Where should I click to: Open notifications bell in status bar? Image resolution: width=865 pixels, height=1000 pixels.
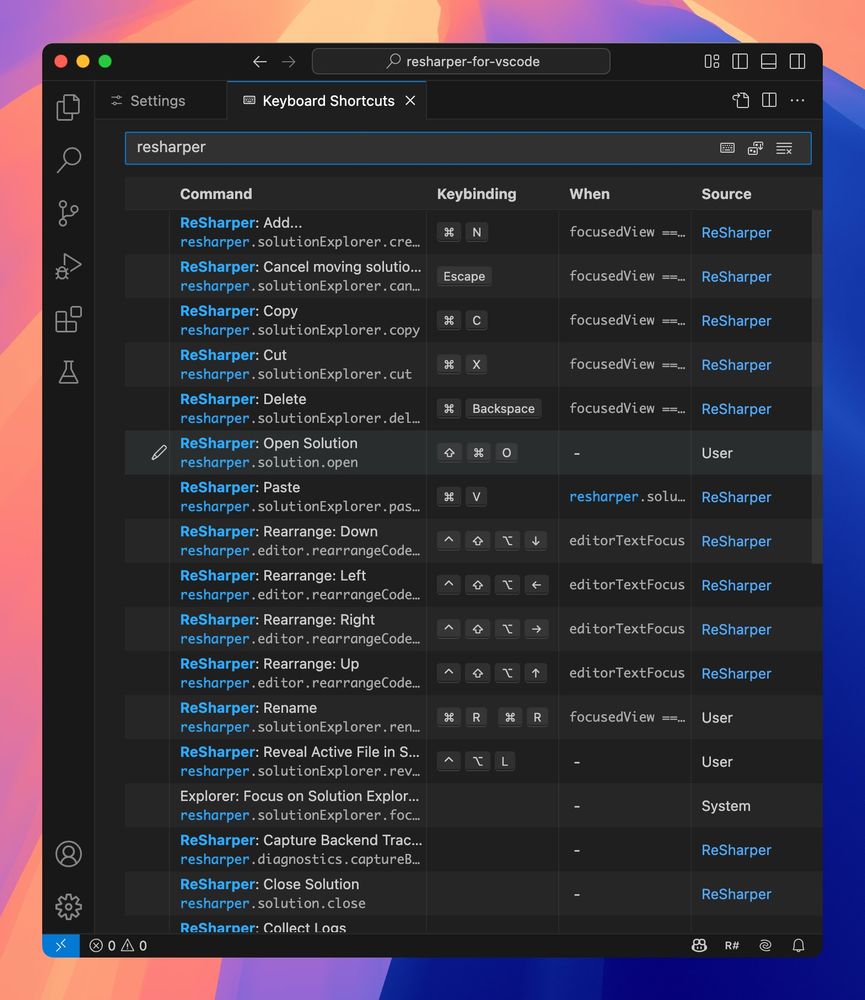tap(798, 945)
